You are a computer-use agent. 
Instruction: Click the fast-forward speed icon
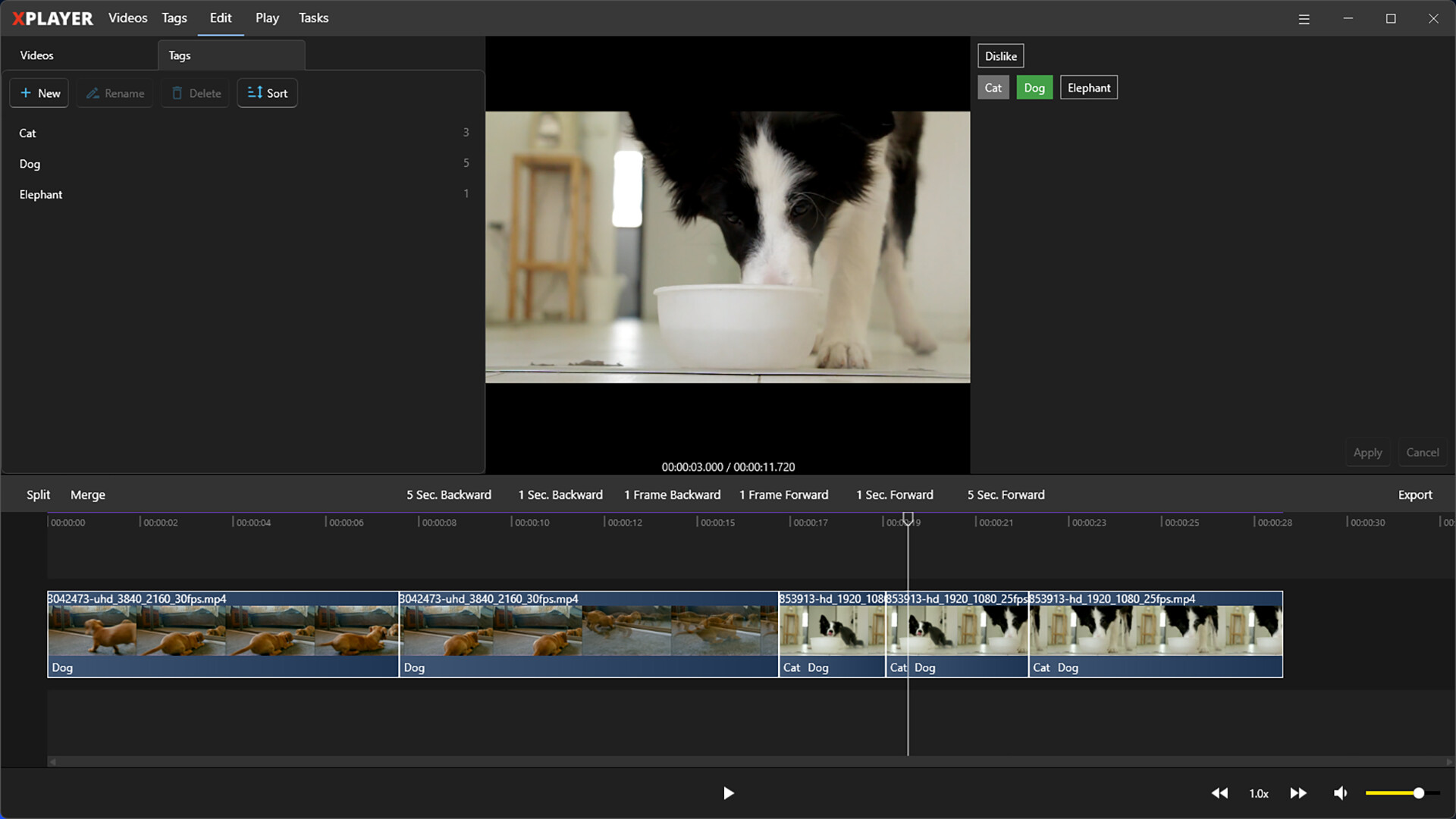point(1298,793)
